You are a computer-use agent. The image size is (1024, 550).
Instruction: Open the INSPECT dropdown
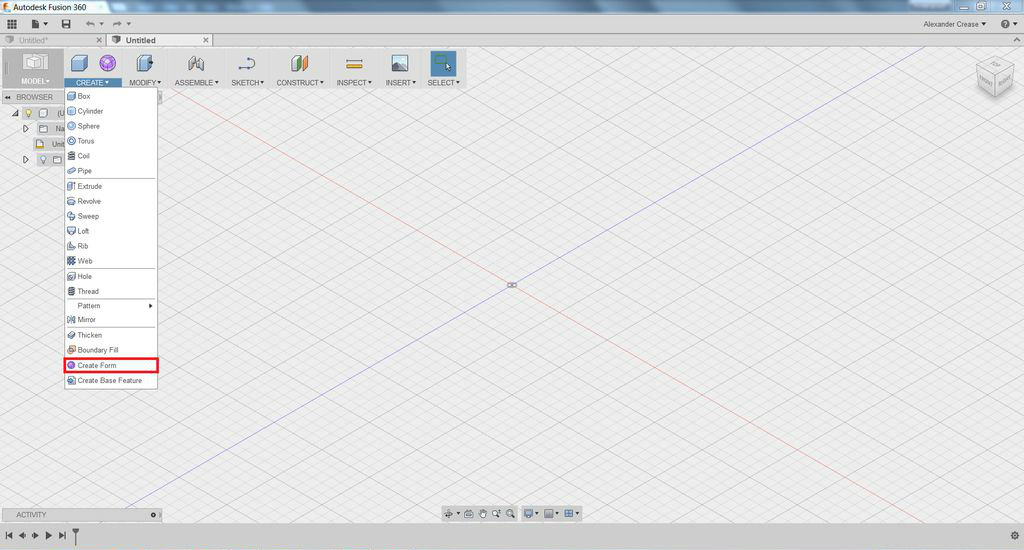click(354, 83)
